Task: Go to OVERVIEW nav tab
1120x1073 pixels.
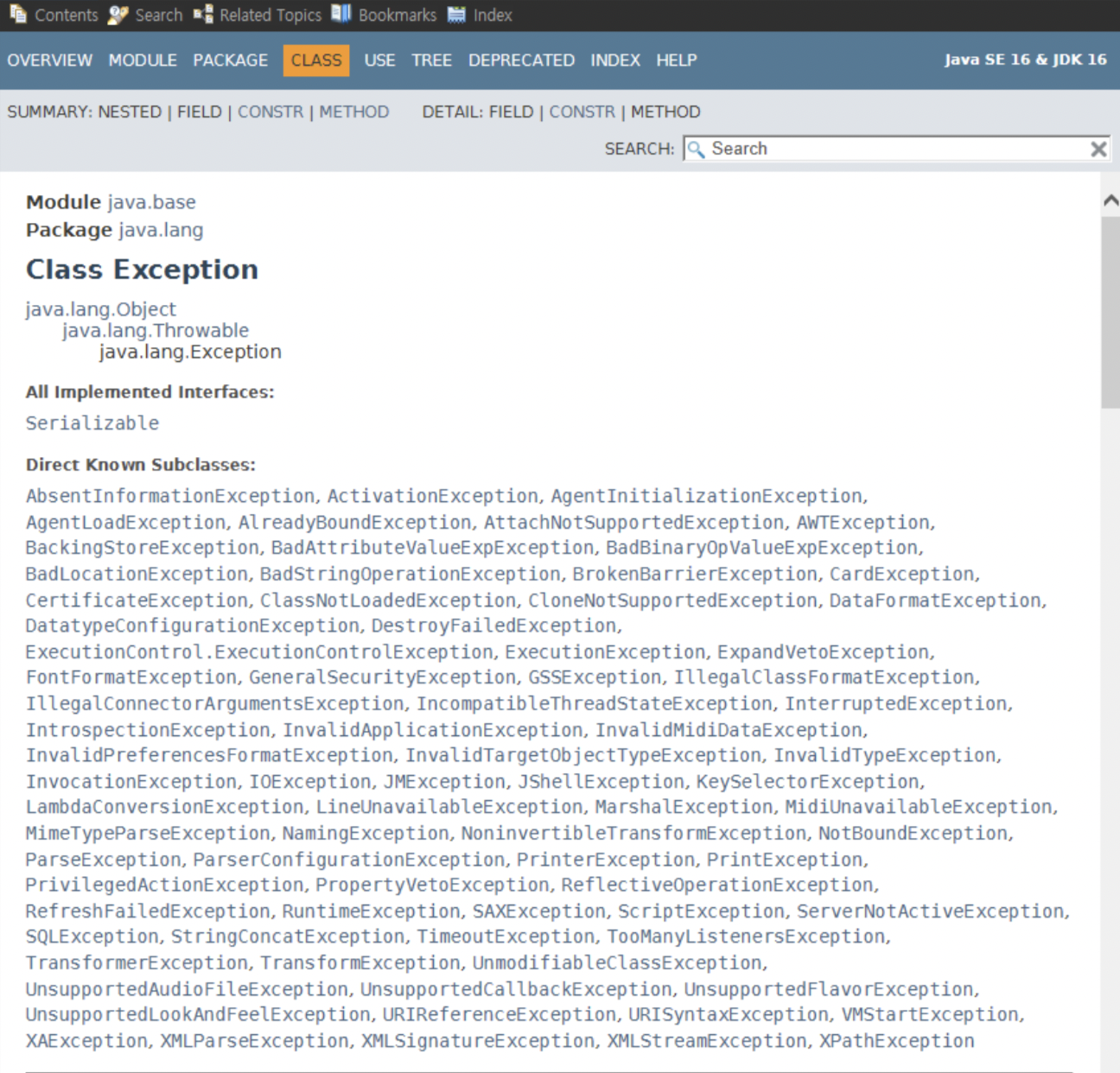Action: [50, 60]
